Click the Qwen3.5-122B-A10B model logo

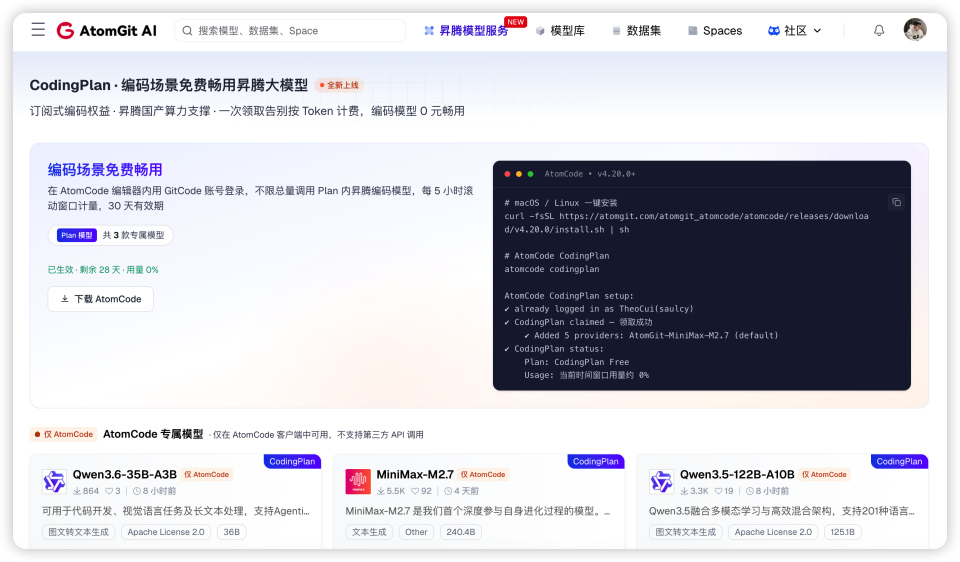click(x=661, y=481)
